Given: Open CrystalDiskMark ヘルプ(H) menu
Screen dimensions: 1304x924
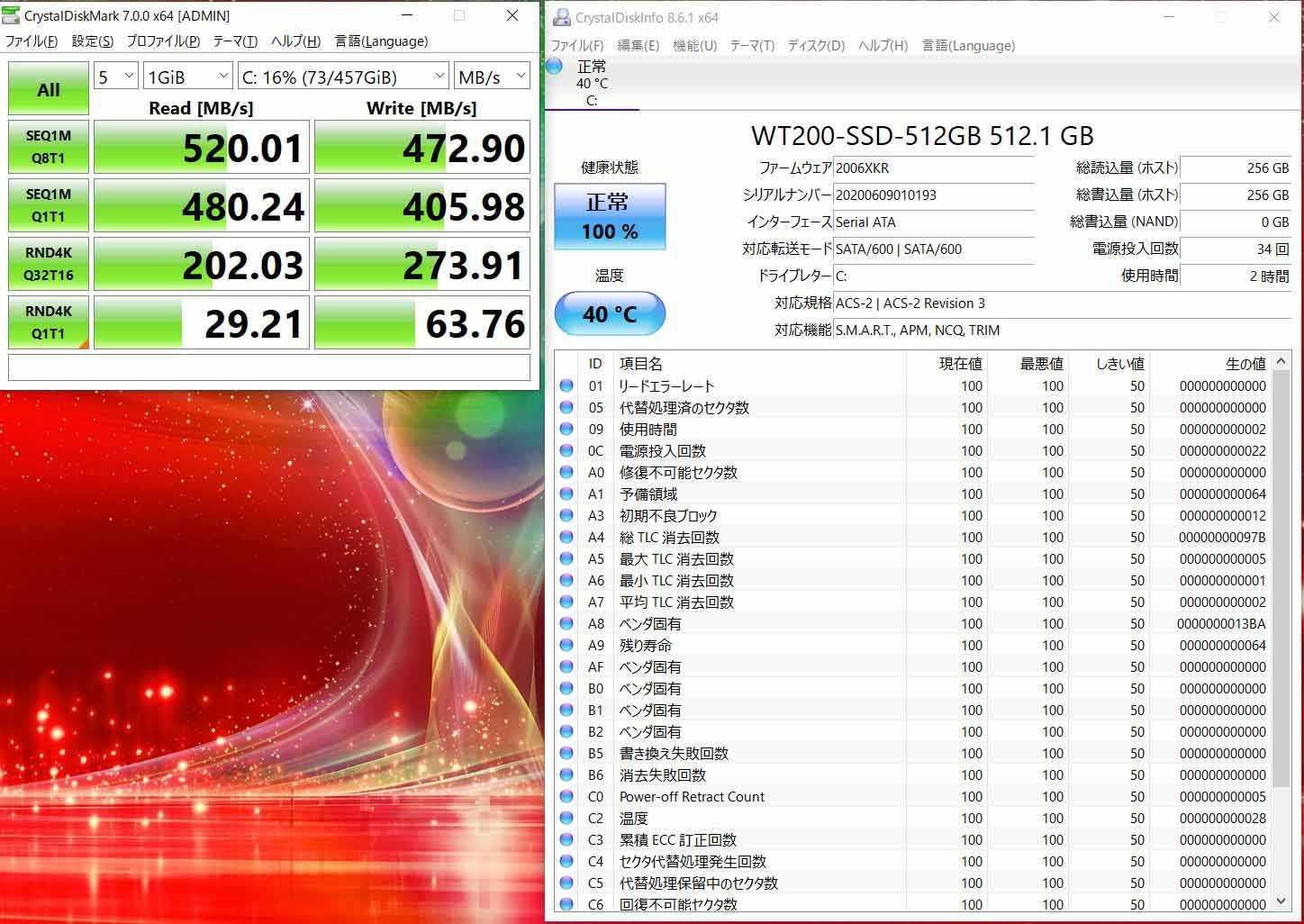Looking at the screenshot, I should 296,41.
